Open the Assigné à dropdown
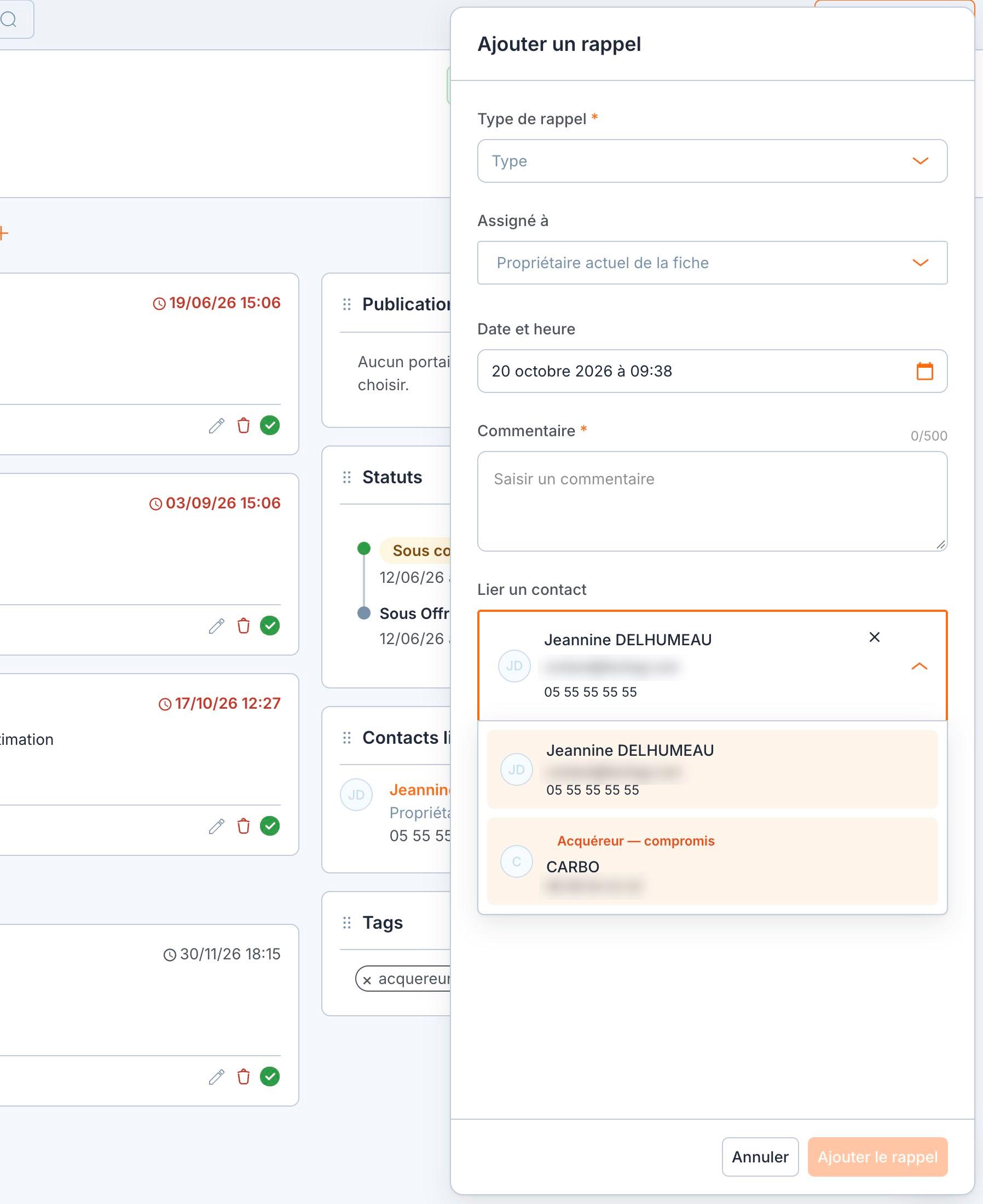Viewport: 983px width, 1204px height. click(x=712, y=263)
